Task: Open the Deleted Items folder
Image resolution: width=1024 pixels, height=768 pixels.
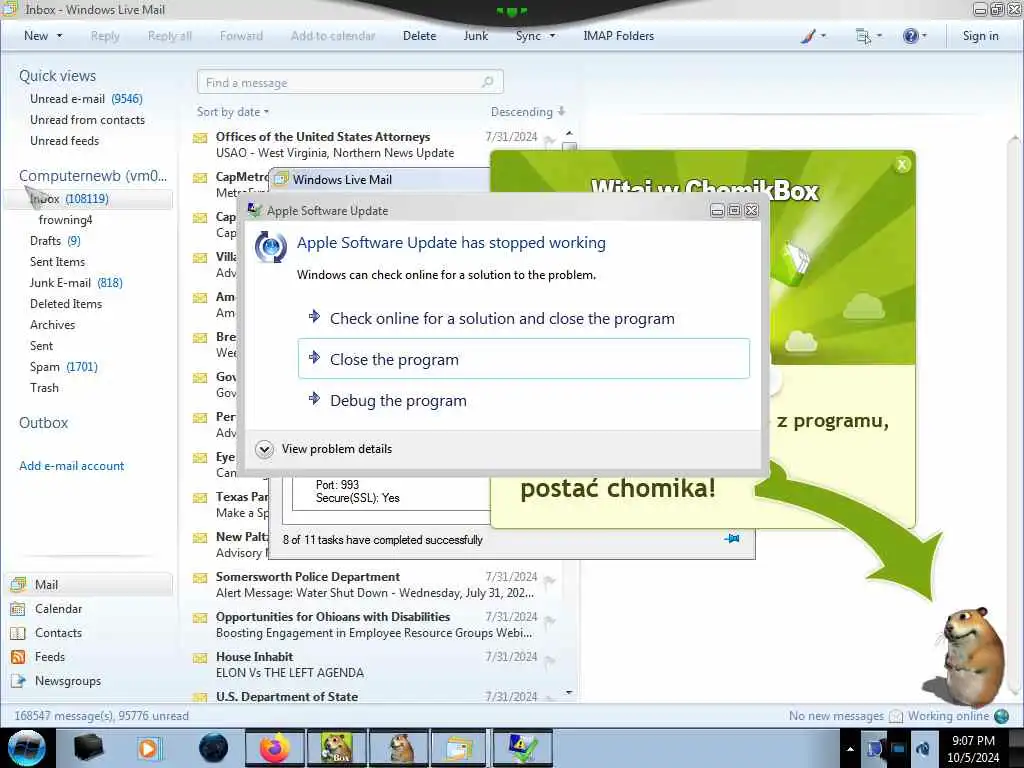Action: click(65, 304)
